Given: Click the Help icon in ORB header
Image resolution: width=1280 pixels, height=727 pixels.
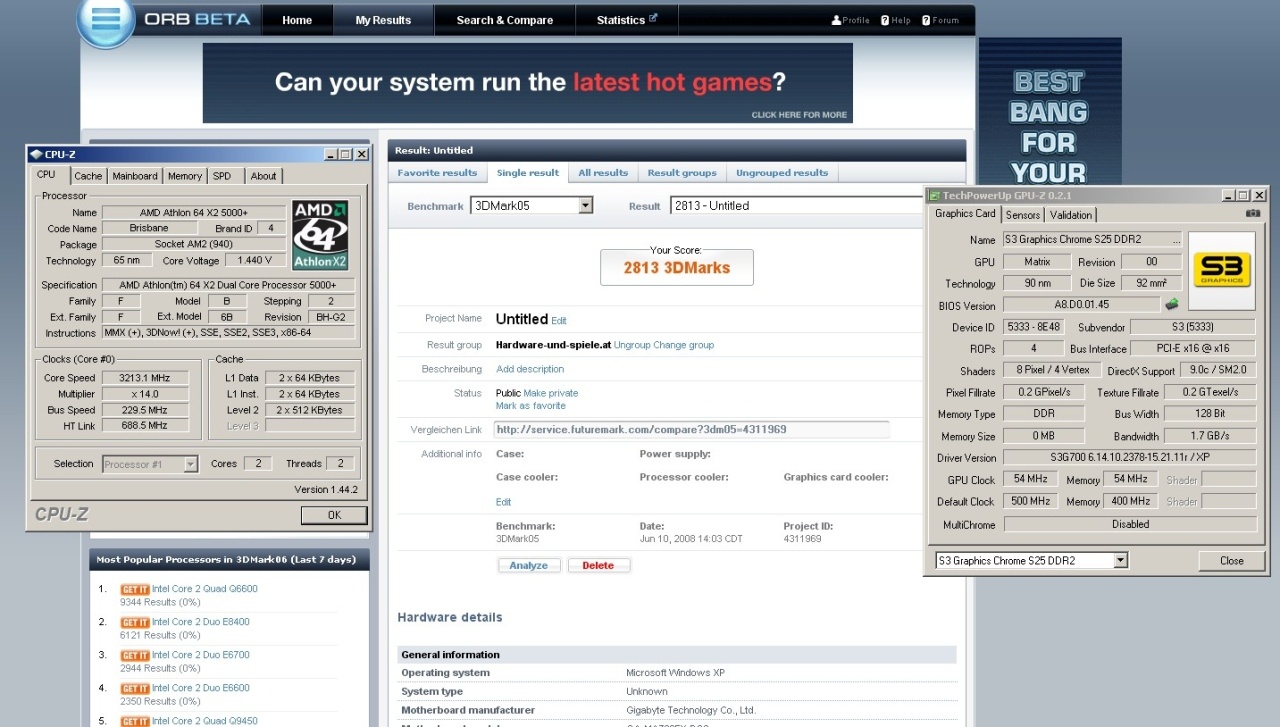Looking at the screenshot, I should pos(885,20).
